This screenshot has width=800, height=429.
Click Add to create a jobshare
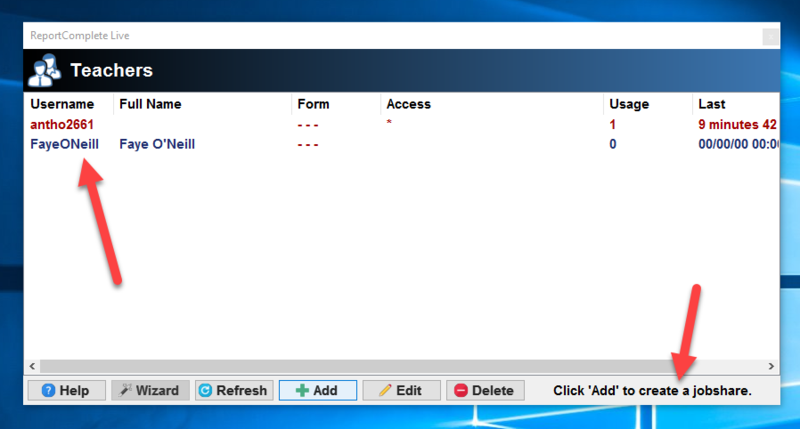point(317,390)
